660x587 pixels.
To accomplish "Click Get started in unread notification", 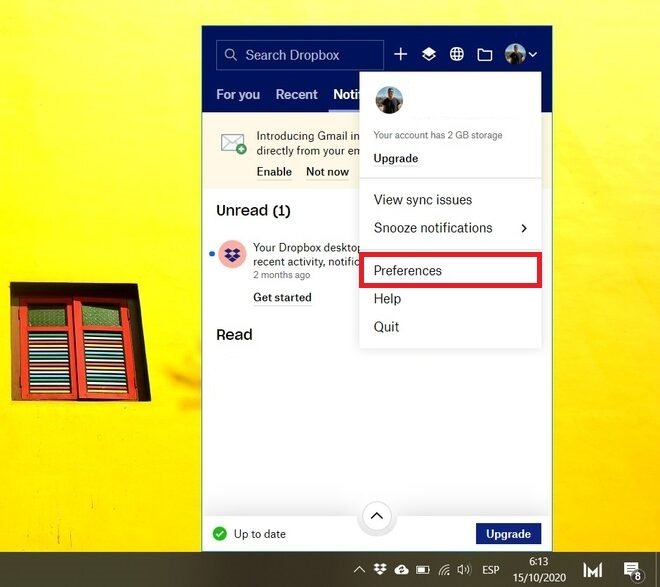I will pos(282,297).
